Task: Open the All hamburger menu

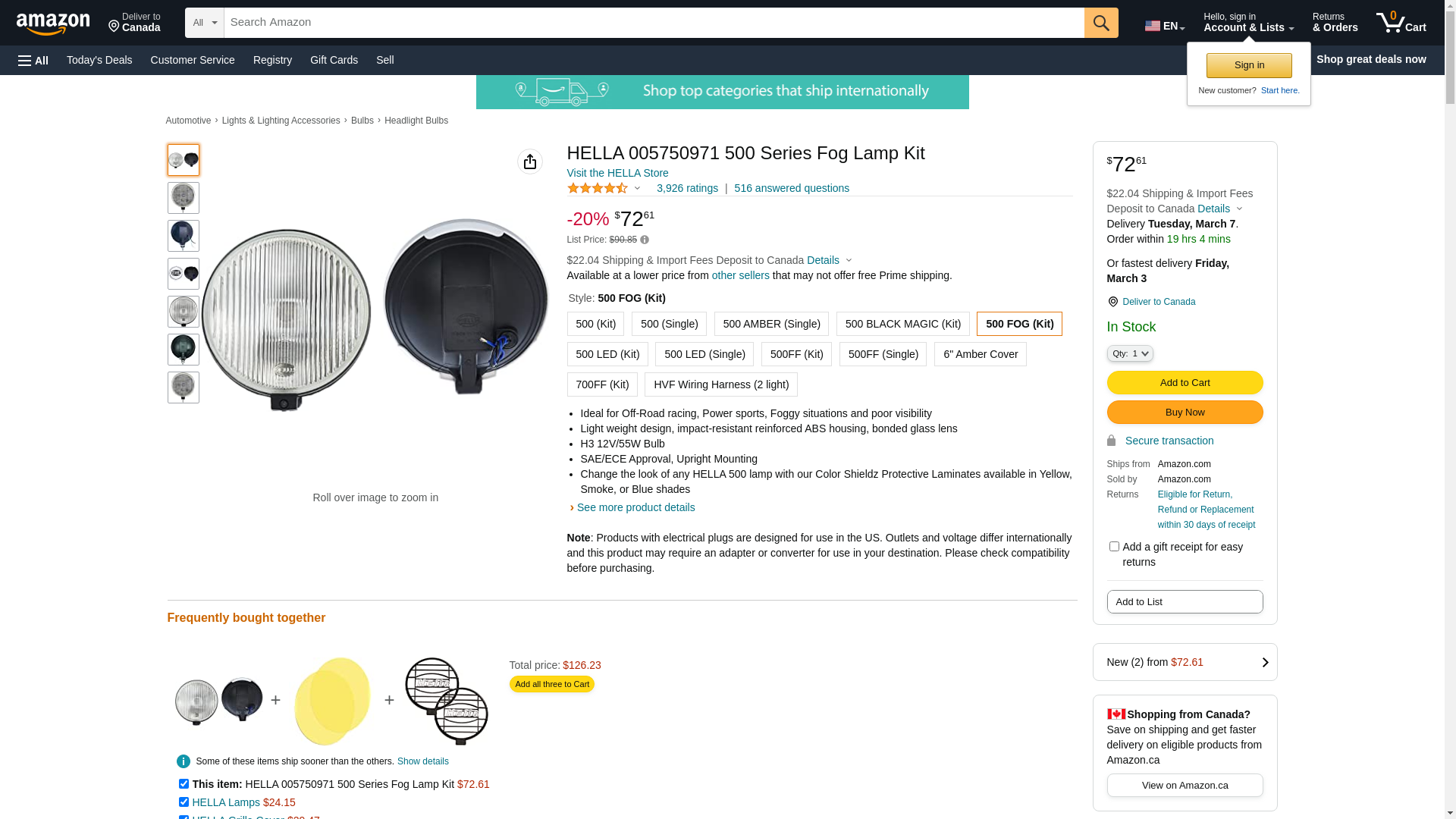Action: point(33,61)
